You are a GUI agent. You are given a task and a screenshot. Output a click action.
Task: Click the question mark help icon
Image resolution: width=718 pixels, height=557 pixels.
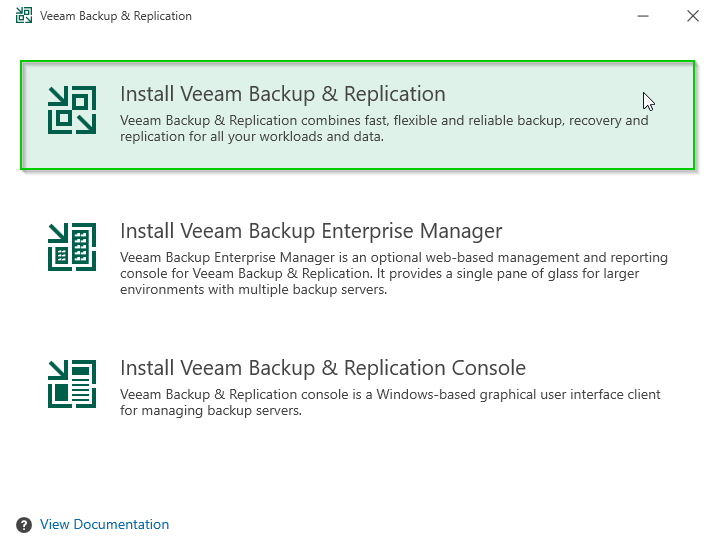(x=24, y=525)
